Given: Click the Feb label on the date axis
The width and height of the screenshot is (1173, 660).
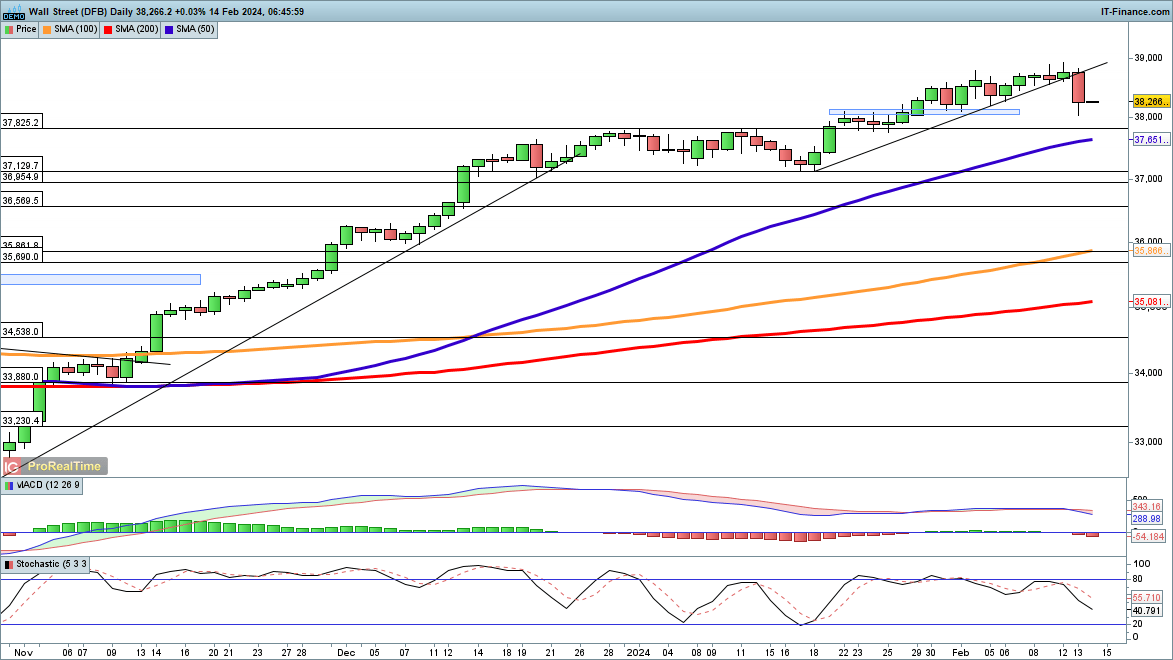Looking at the screenshot, I should click(961, 653).
